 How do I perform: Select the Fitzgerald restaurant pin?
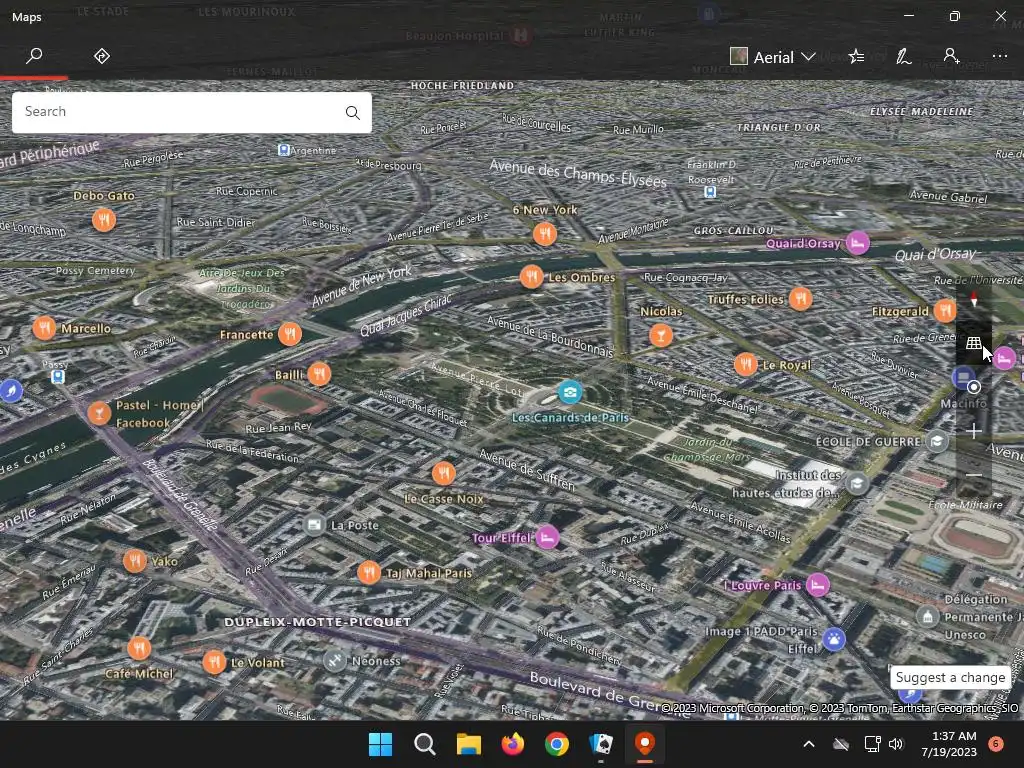[x=944, y=311]
